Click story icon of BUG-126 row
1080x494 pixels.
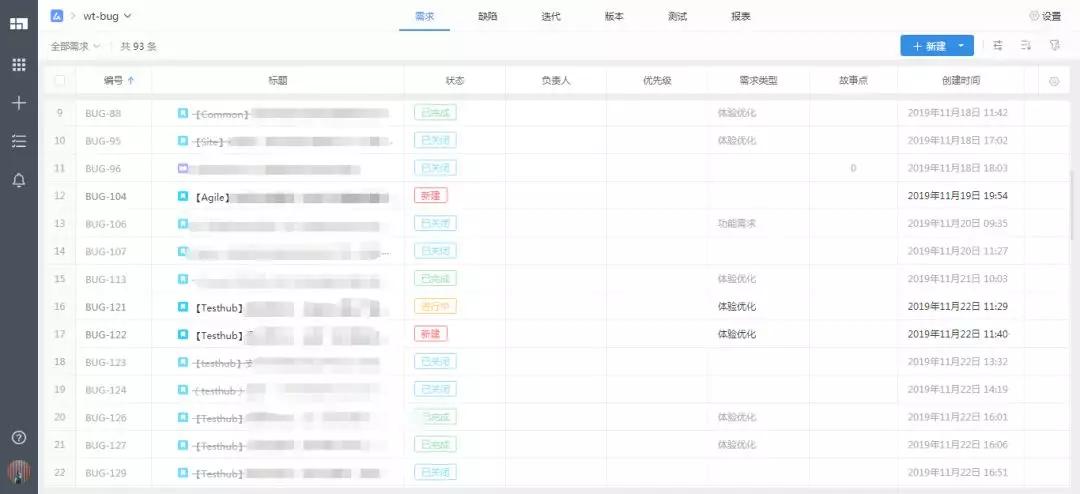coord(183,418)
